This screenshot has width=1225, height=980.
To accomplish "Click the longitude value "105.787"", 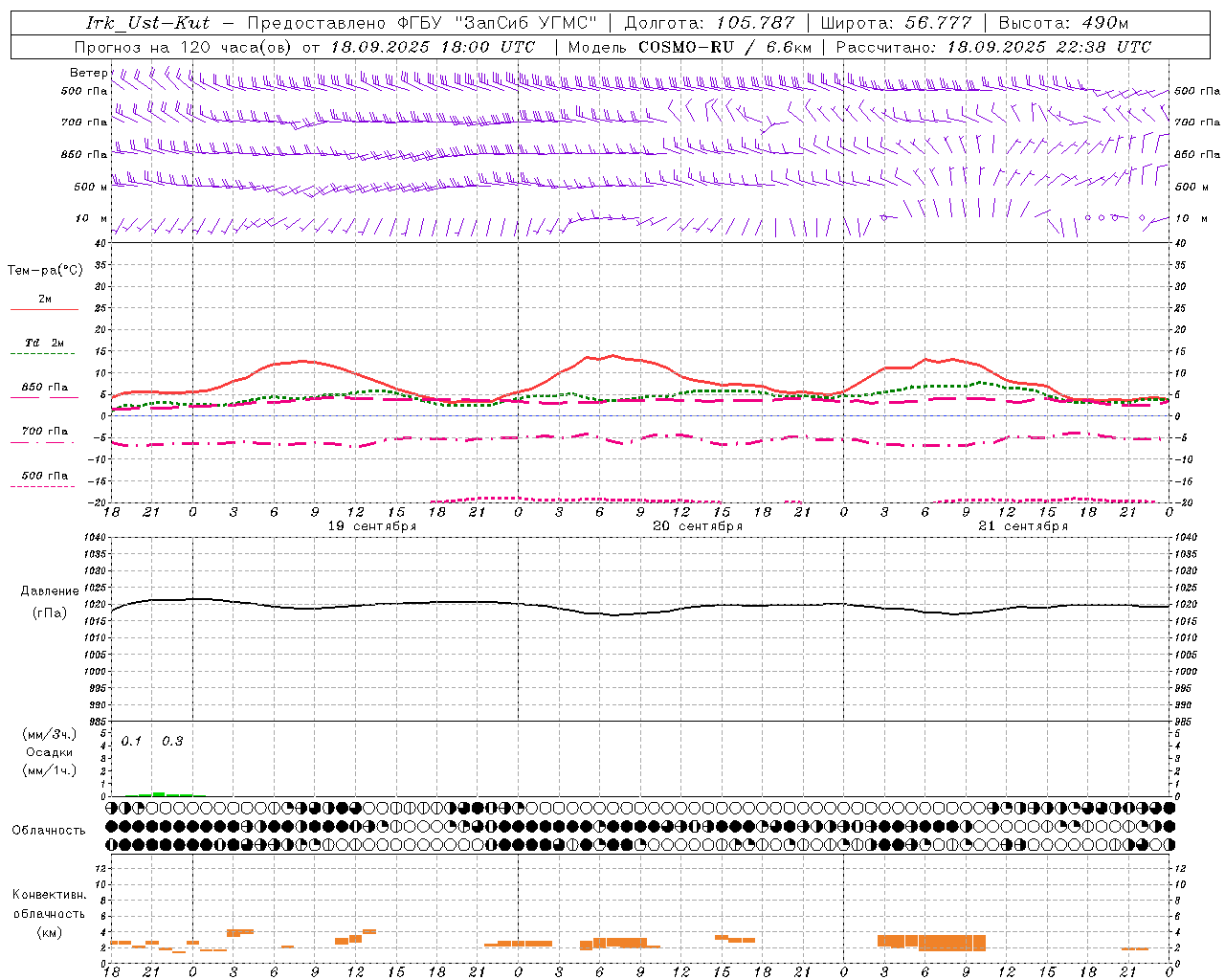I will click(x=756, y=23).
